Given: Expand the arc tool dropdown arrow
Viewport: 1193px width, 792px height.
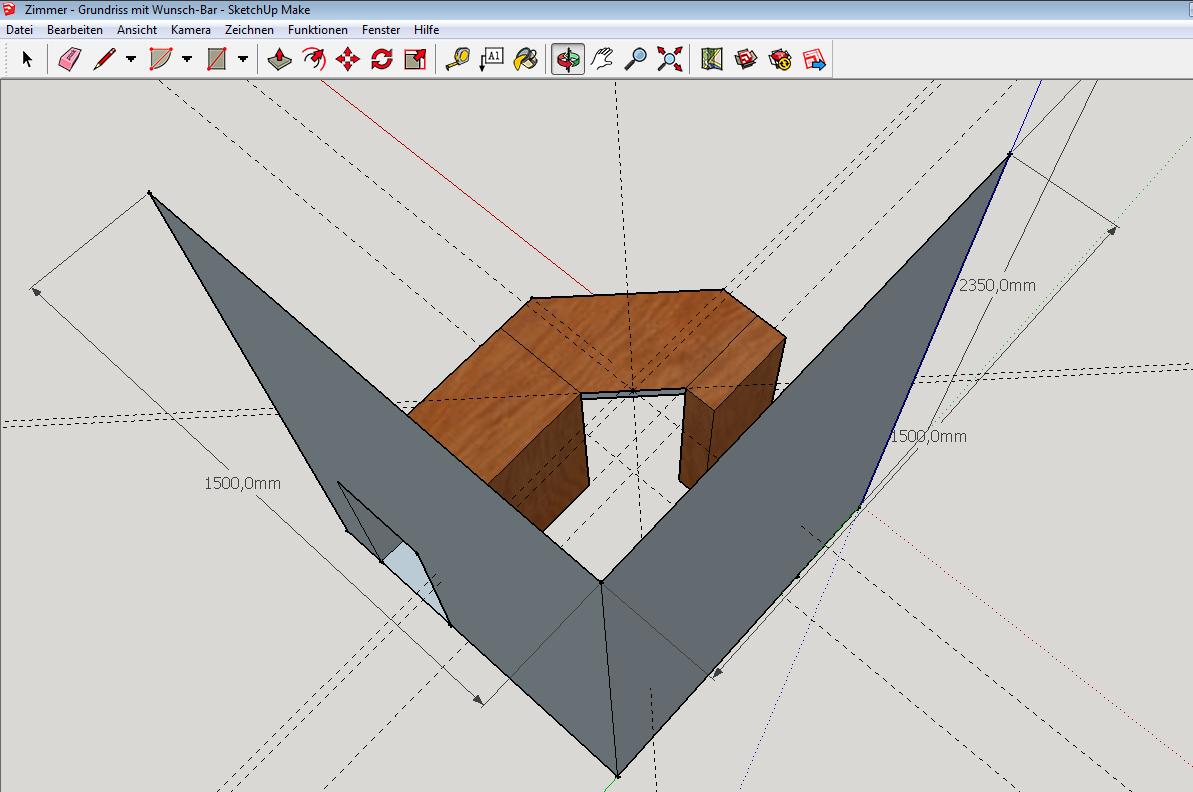Looking at the screenshot, I should 187,60.
